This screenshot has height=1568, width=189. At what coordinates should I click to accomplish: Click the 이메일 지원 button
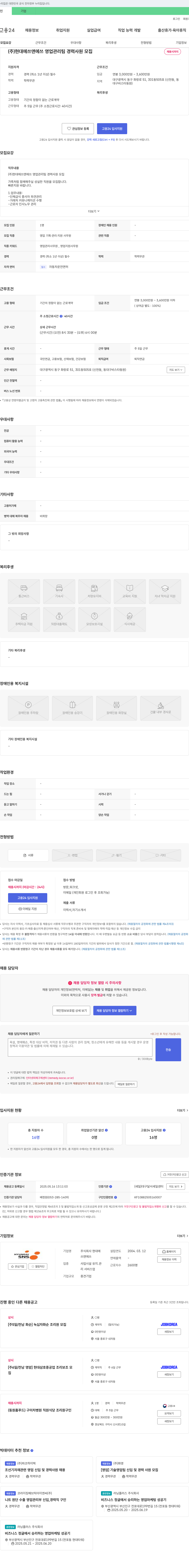[27, 909]
